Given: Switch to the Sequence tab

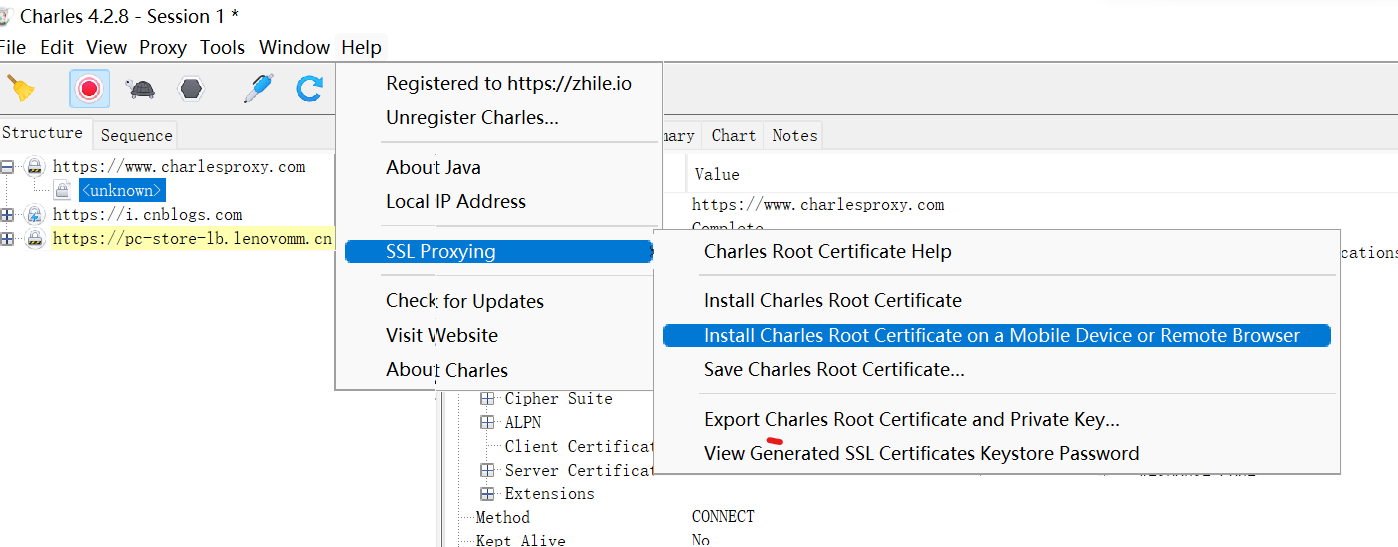Looking at the screenshot, I should click(x=136, y=135).
